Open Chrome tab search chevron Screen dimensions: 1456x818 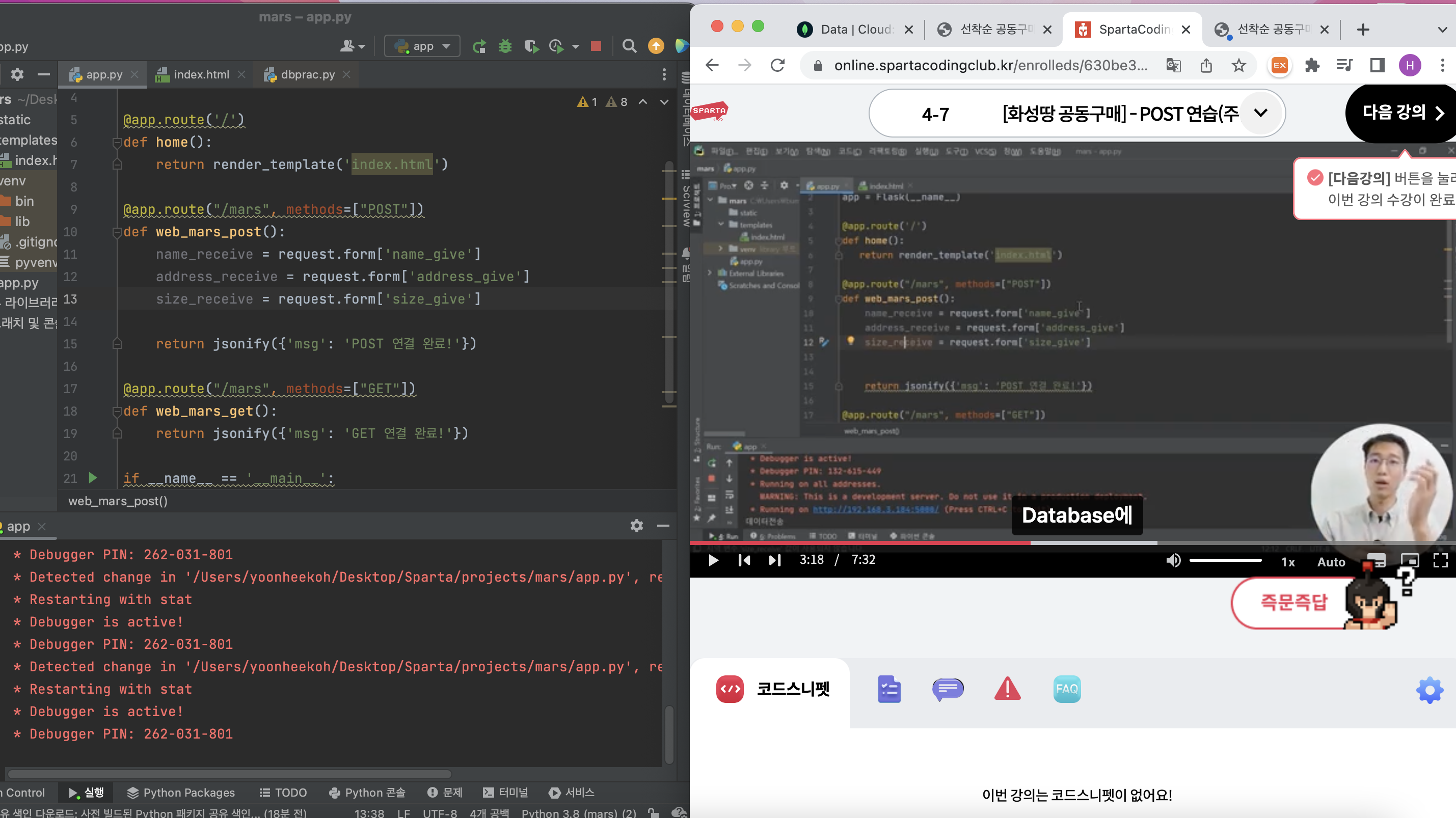click(x=1442, y=30)
